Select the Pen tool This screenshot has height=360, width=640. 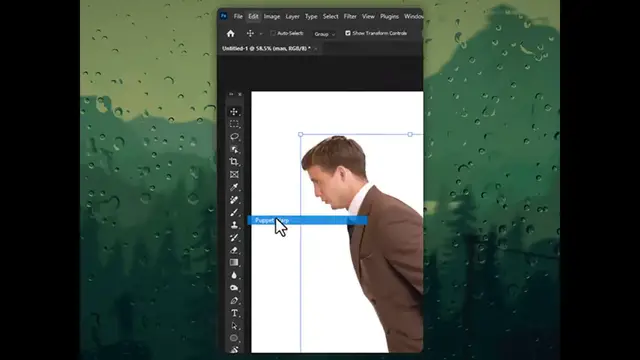pyautogui.click(x=234, y=300)
